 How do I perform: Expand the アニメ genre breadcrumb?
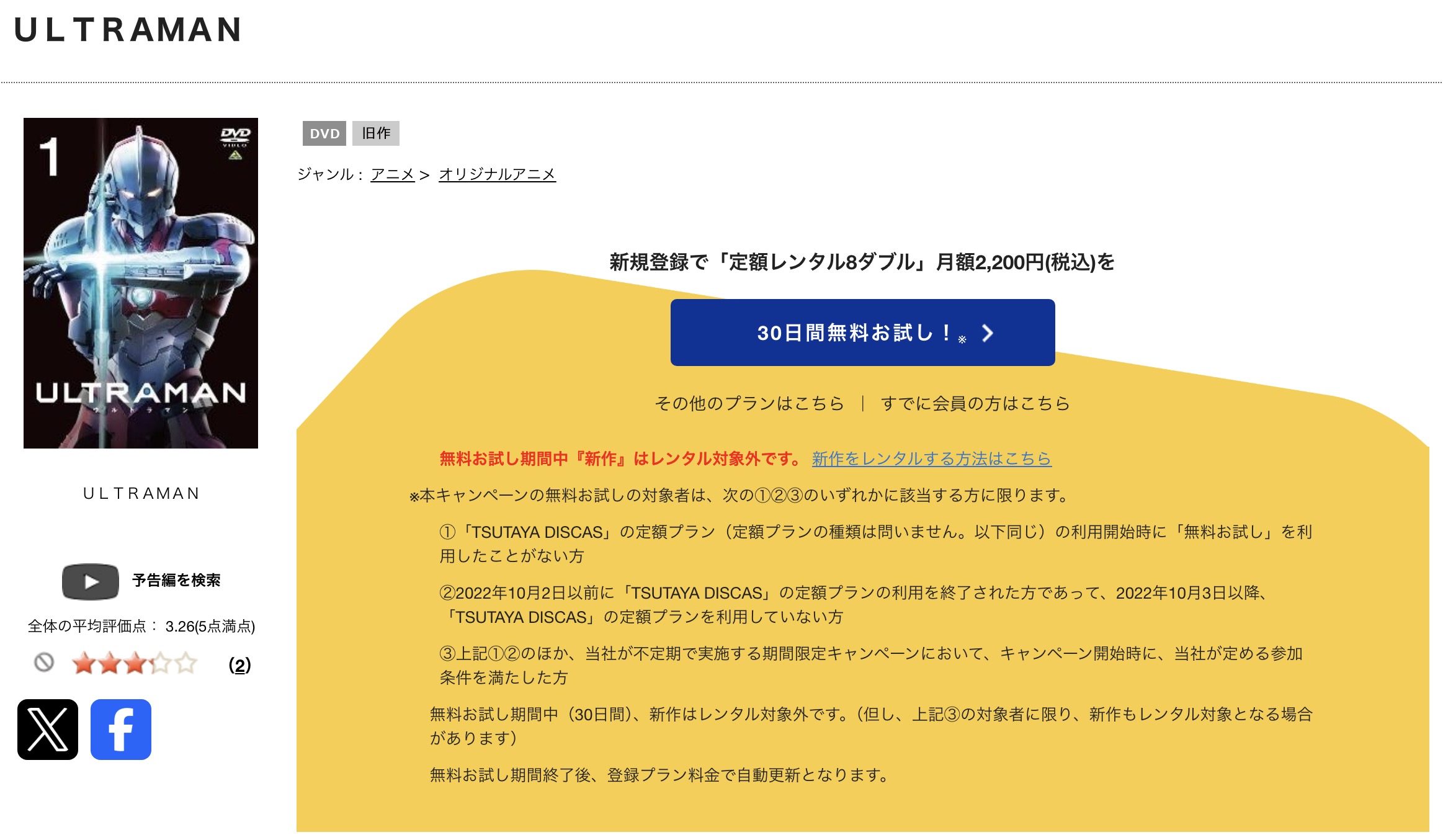[x=393, y=175]
